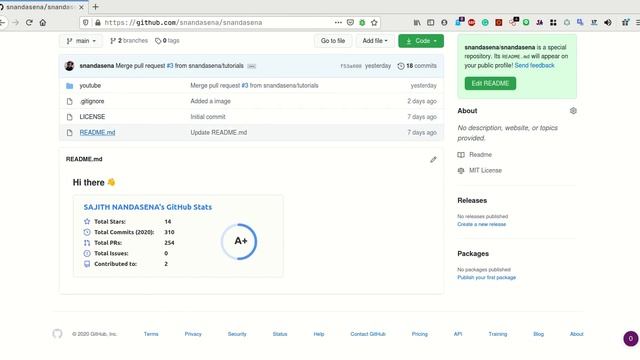Open the Add file dropdown
The width and height of the screenshot is (640, 360).
point(375,41)
